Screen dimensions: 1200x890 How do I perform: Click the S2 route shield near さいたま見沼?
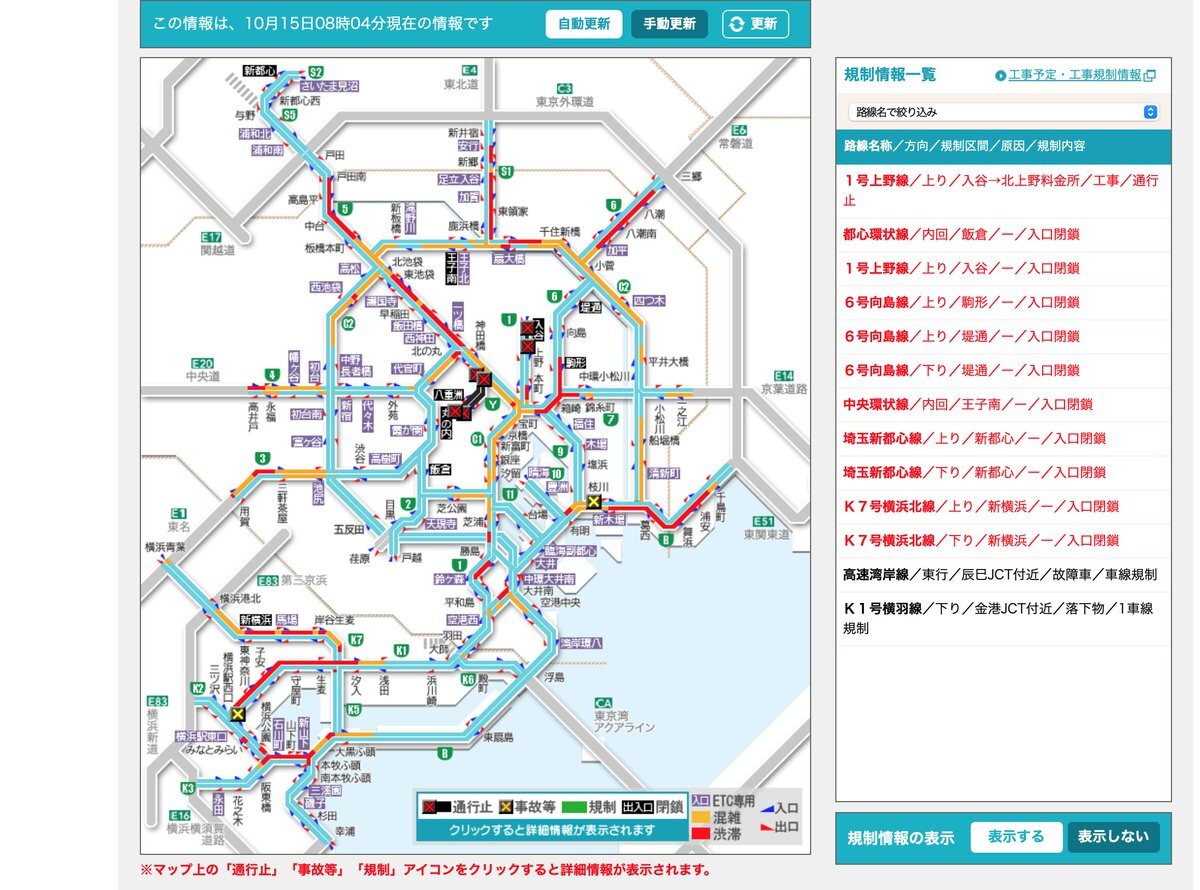[315, 72]
